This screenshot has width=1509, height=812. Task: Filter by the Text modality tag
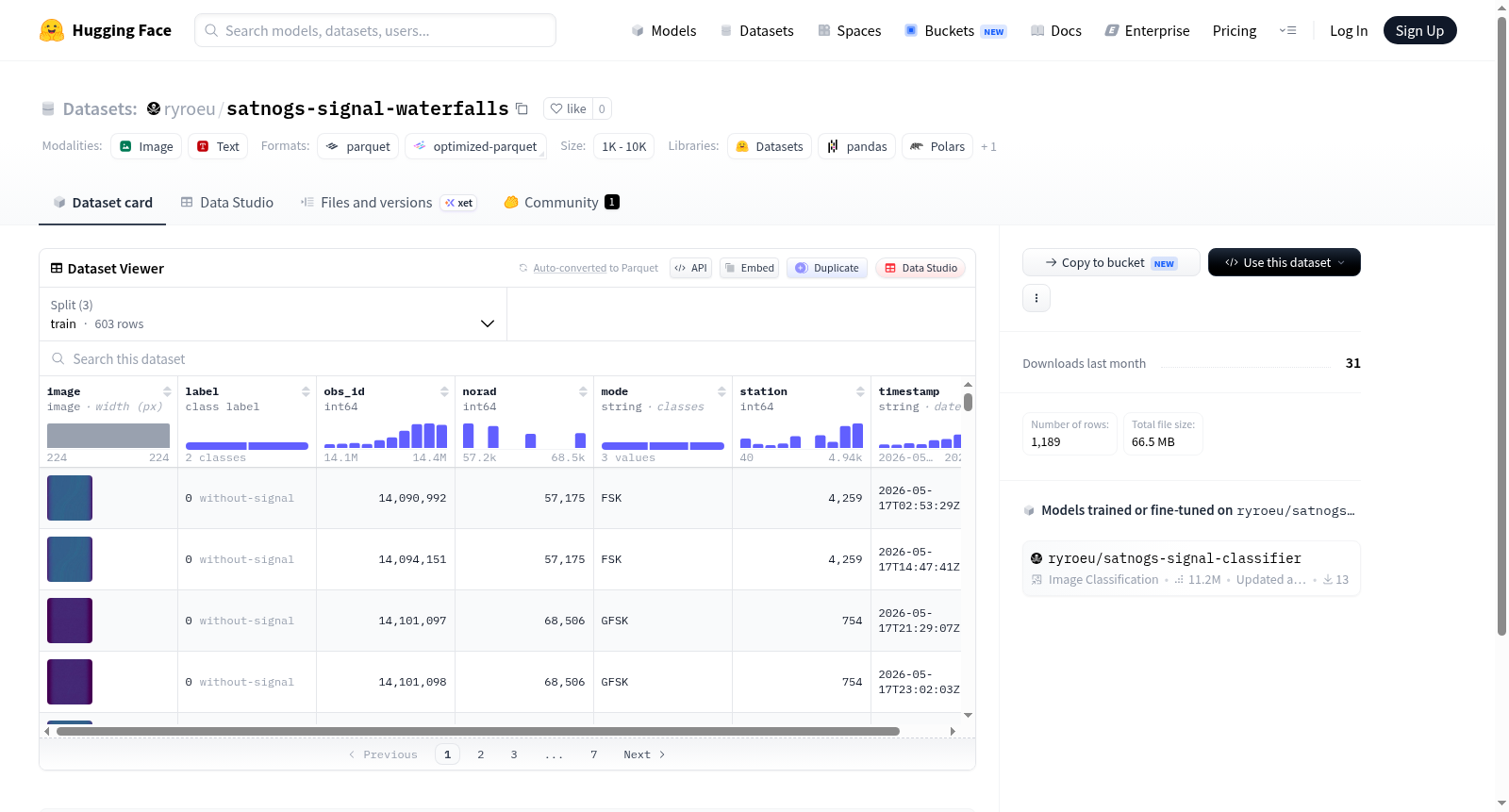point(218,146)
